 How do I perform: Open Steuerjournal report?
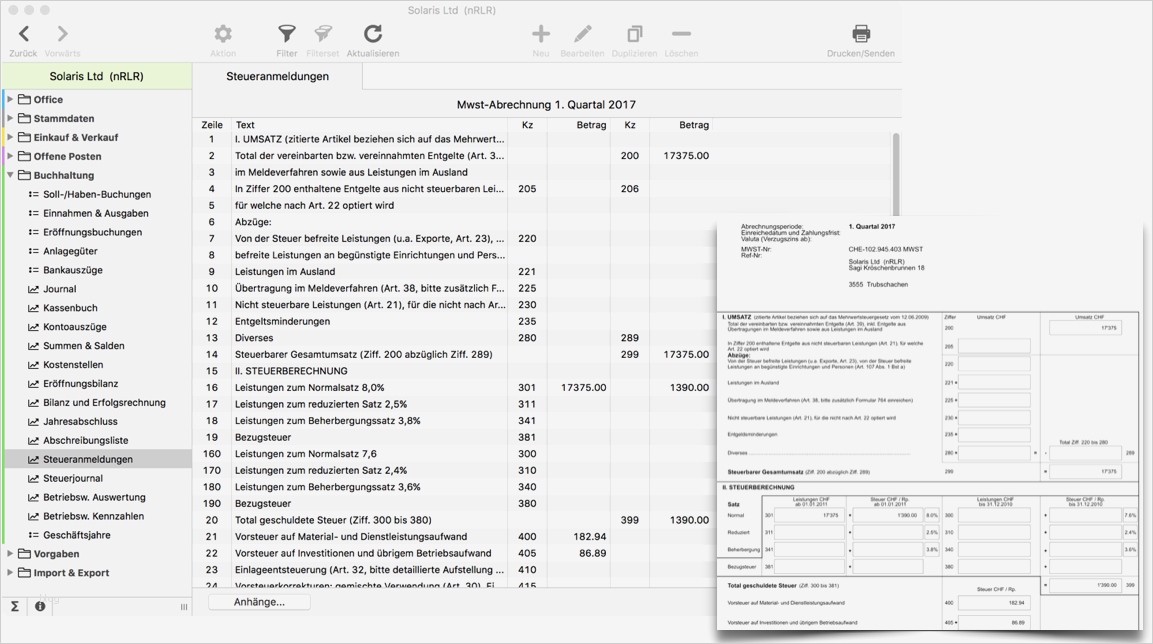click(x=73, y=479)
